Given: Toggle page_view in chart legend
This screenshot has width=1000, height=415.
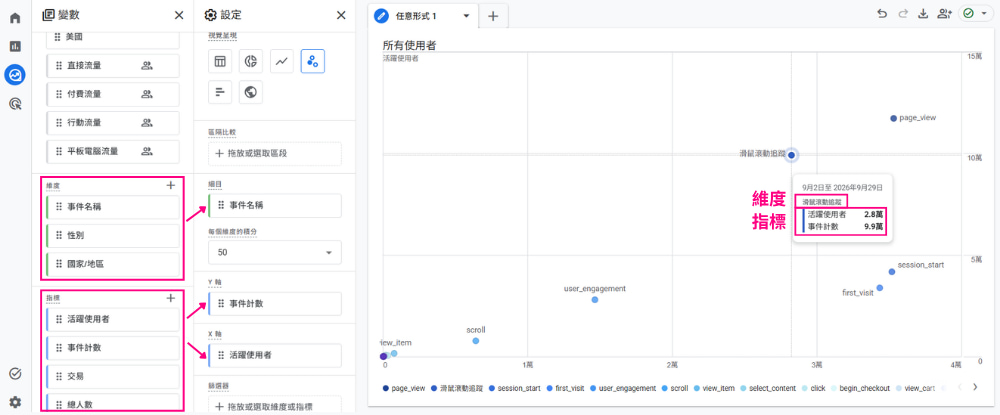Looking at the screenshot, I should click(x=404, y=388).
